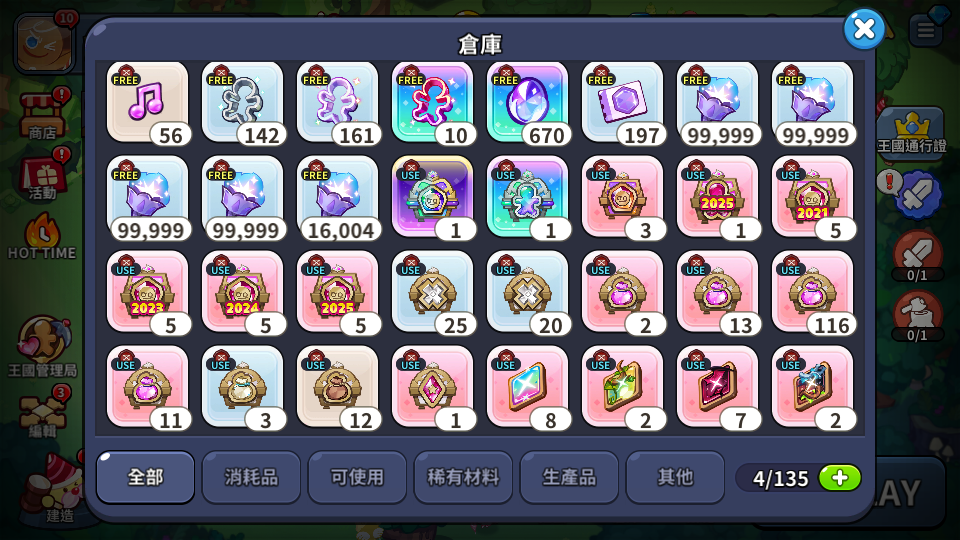Screen dimensions: 960x540
Task: Select the red cookie cutter with 10
Action: pyautogui.click(x=432, y=103)
